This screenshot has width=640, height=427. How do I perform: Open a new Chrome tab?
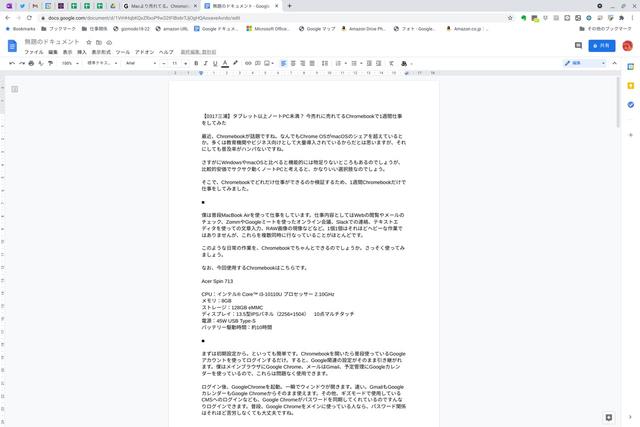tap(289, 6)
